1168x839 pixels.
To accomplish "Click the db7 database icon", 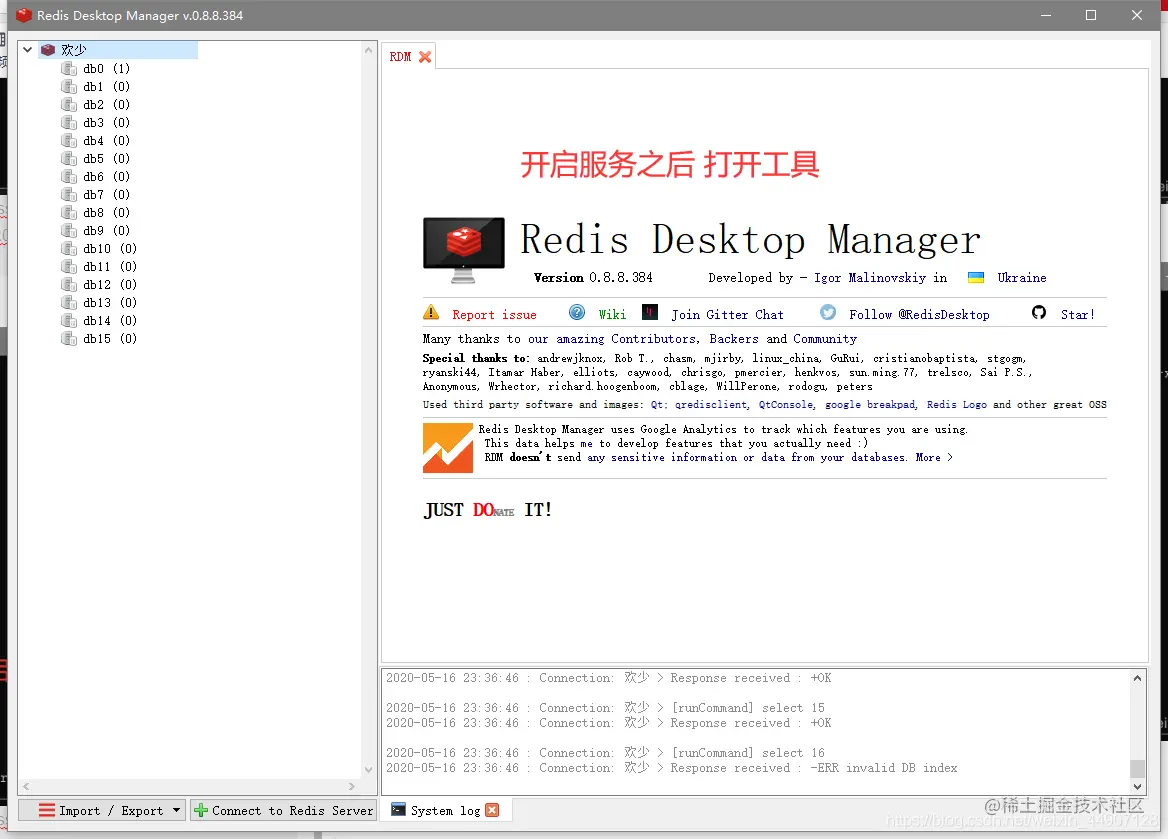I will point(69,194).
